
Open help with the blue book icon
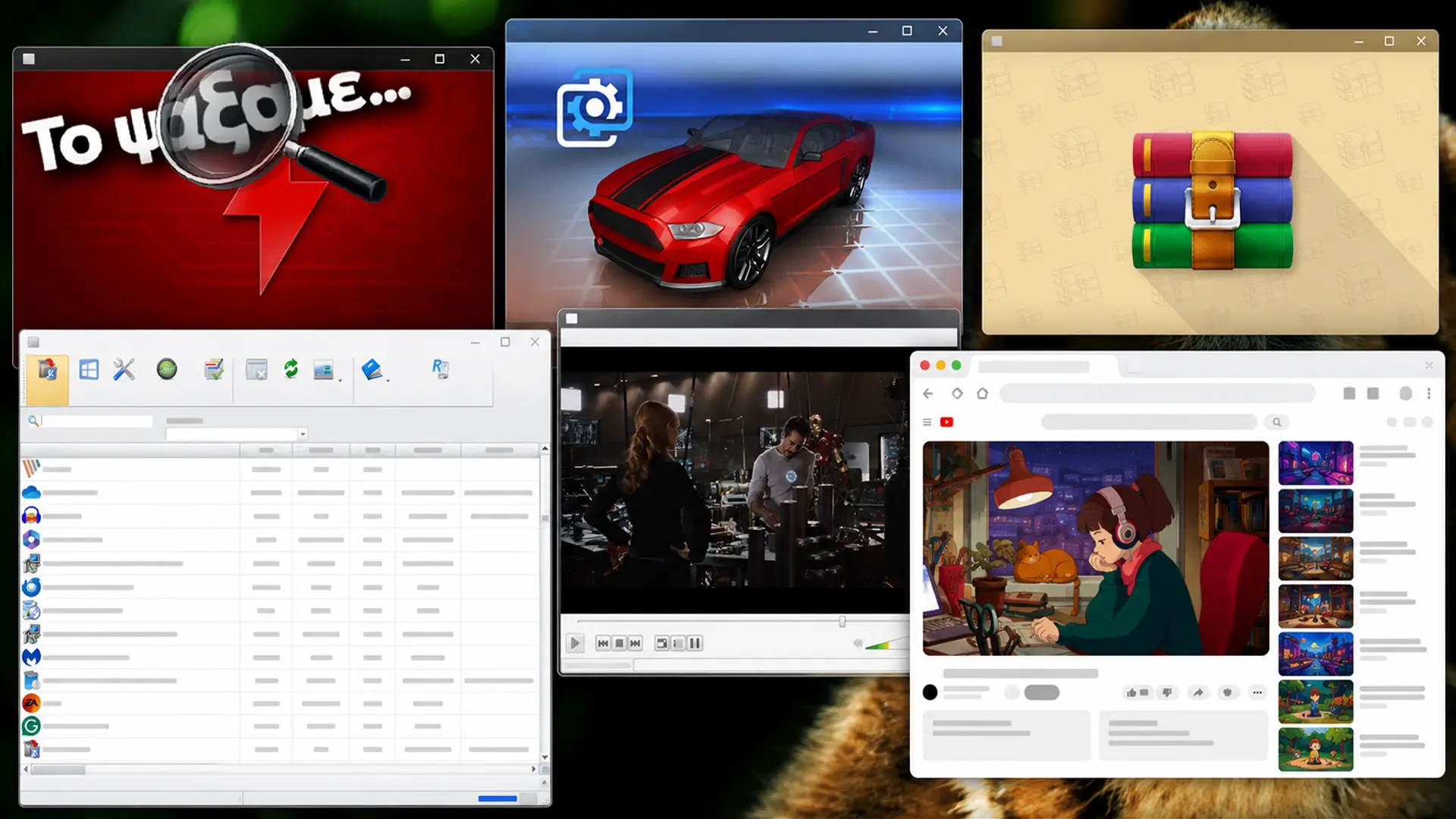(372, 369)
